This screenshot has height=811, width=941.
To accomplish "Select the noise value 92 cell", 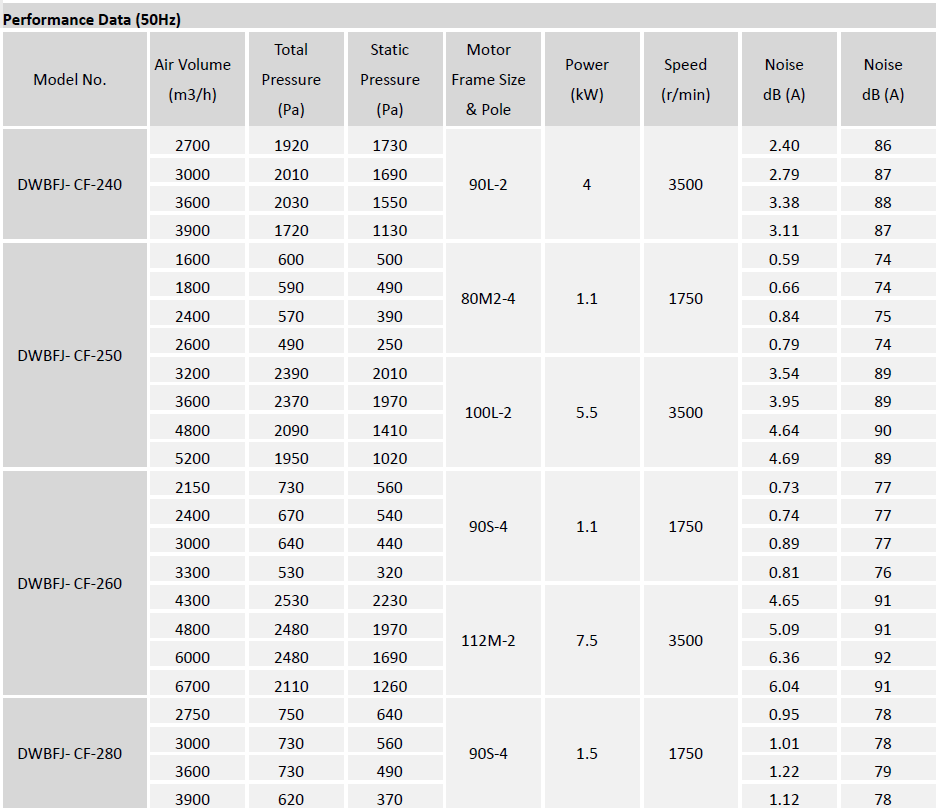I will (x=883, y=658).
